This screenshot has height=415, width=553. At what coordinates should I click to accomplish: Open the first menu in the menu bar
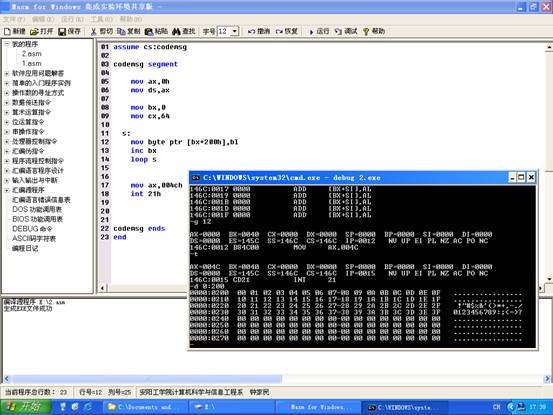pos(14,19)
